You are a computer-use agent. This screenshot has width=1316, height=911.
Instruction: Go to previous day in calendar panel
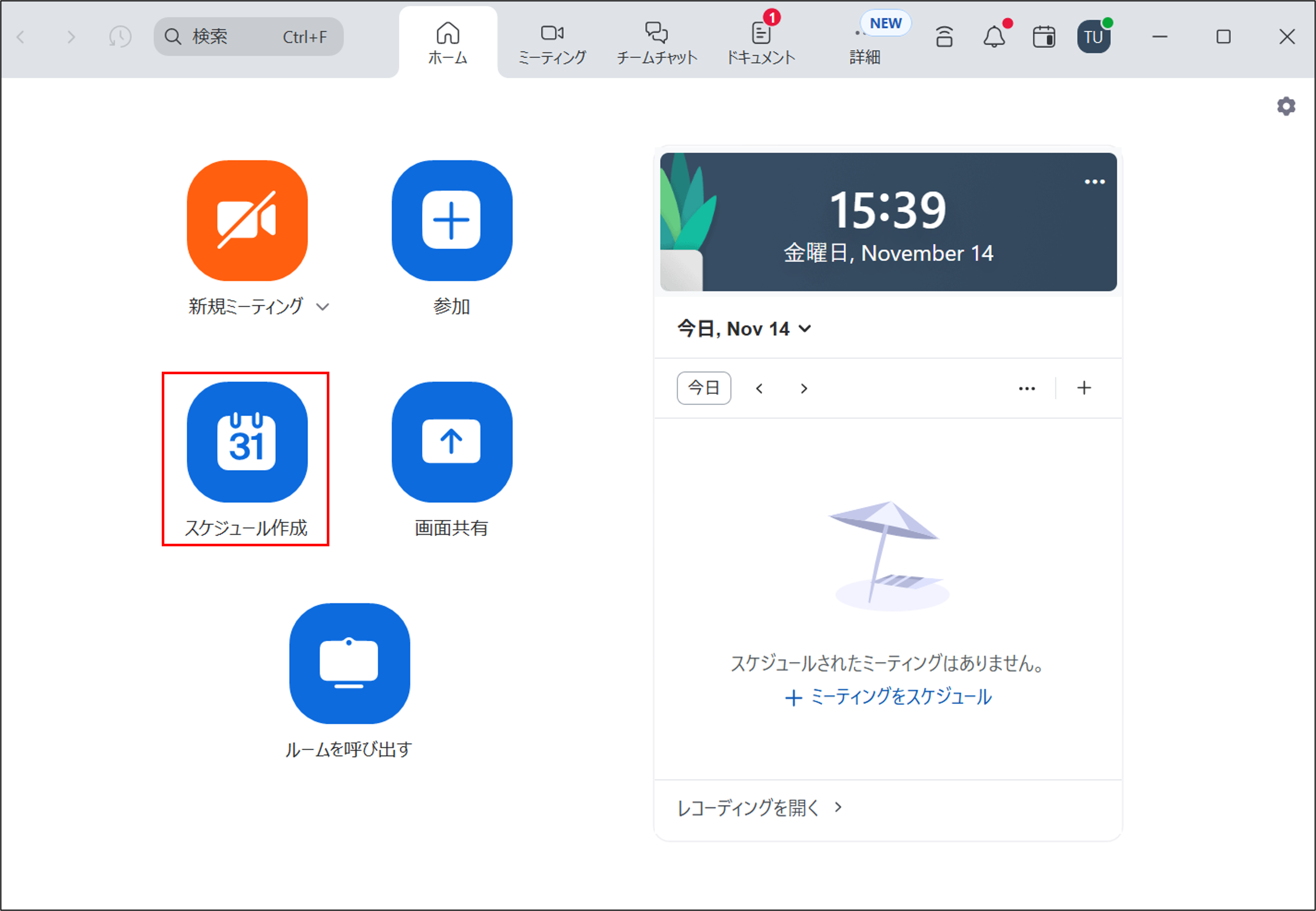759,389
